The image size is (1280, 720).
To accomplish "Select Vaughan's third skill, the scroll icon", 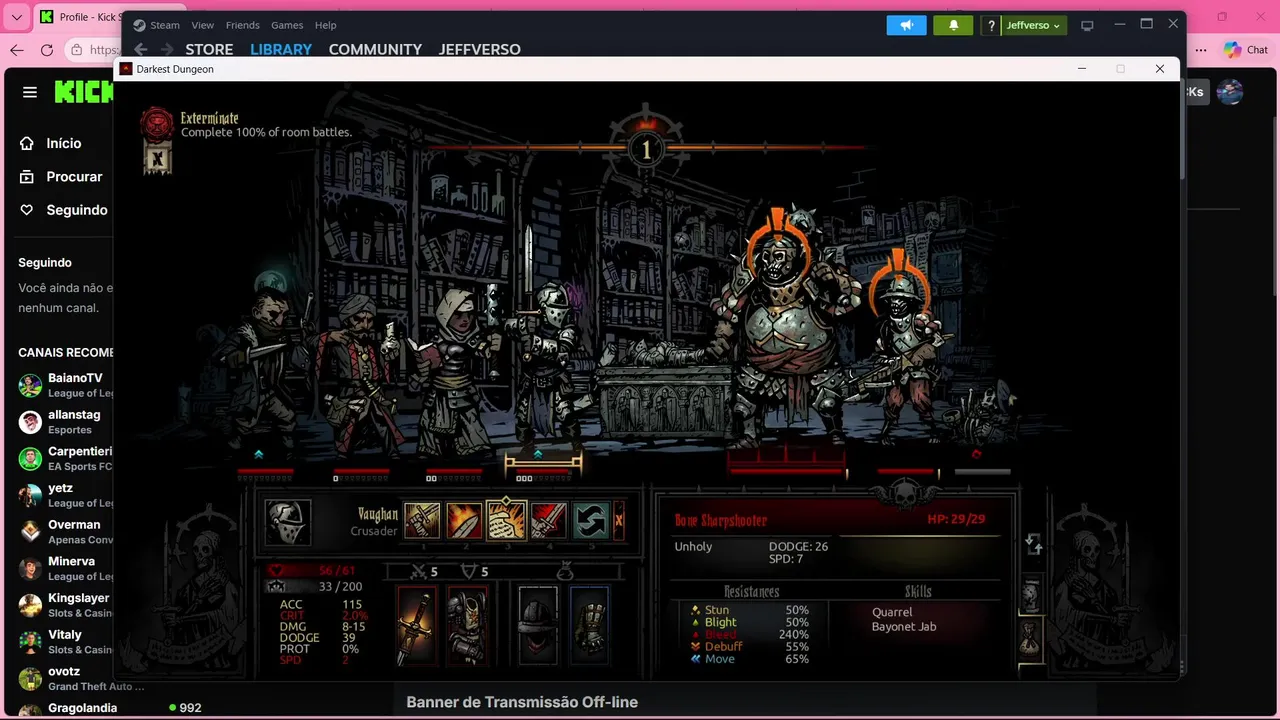I will (506, 521).
